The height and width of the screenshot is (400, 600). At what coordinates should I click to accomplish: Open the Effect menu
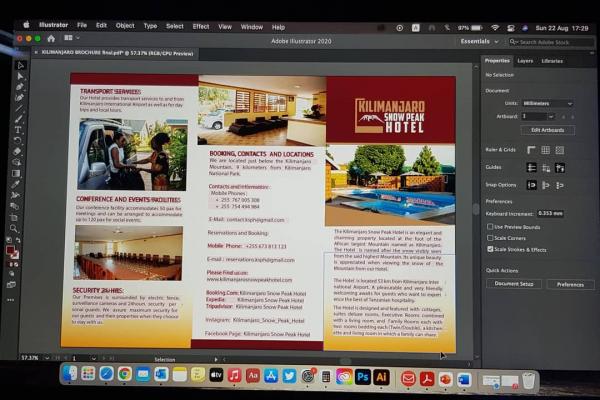[201, 25]
